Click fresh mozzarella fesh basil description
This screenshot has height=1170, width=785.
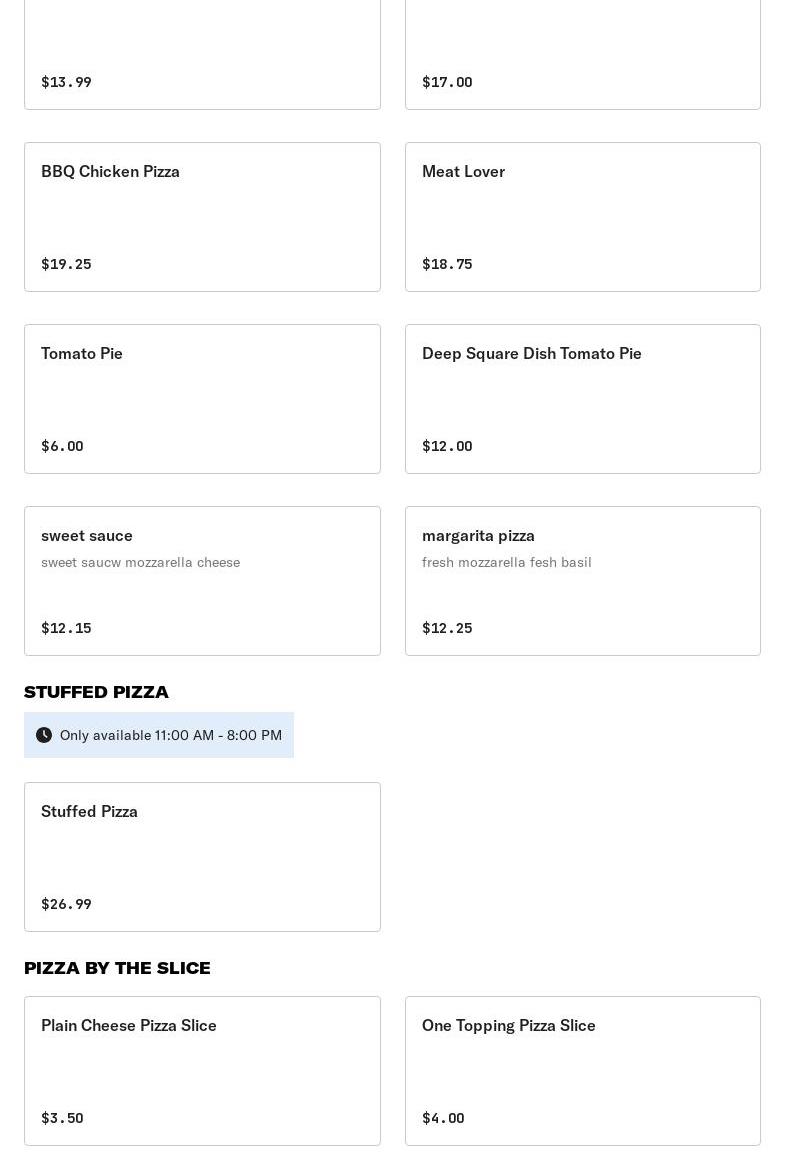(507, 563)
